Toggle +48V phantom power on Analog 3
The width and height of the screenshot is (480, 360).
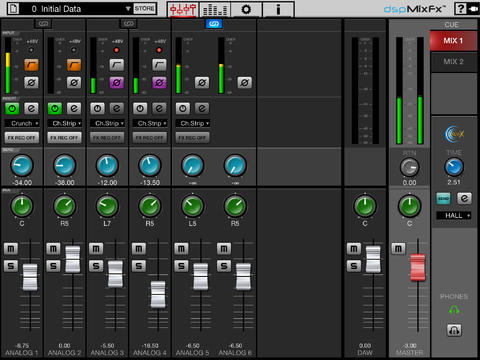[116, 50]
